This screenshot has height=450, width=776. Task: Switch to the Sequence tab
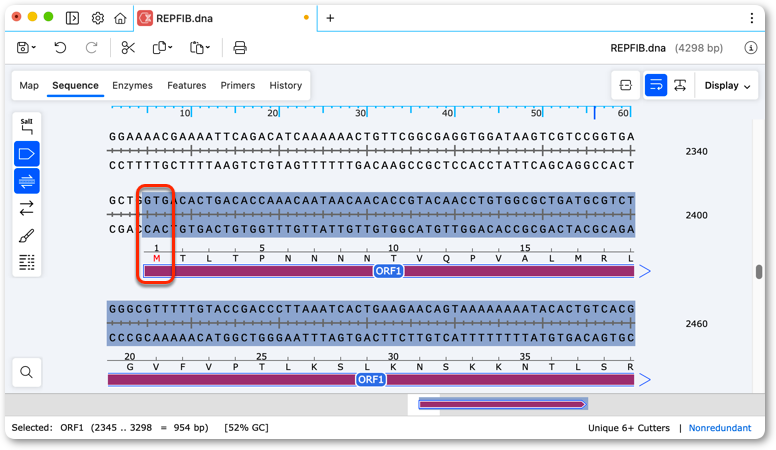[75, 86]
